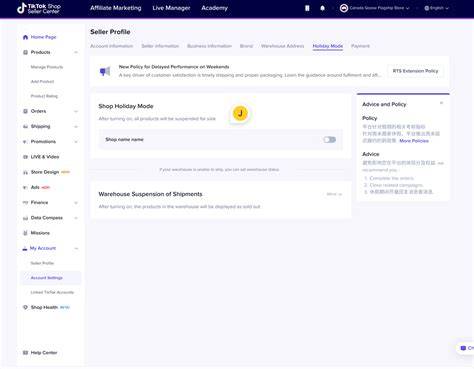Click the Products box icon in sidebar
This screenshot has height=369, width=474.
click(x=25, y=52)
